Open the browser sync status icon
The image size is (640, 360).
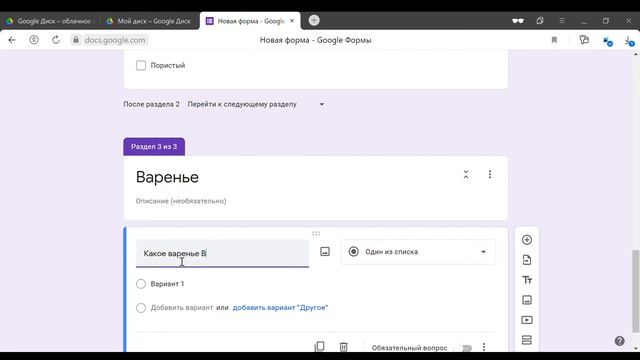coord(608,41)
